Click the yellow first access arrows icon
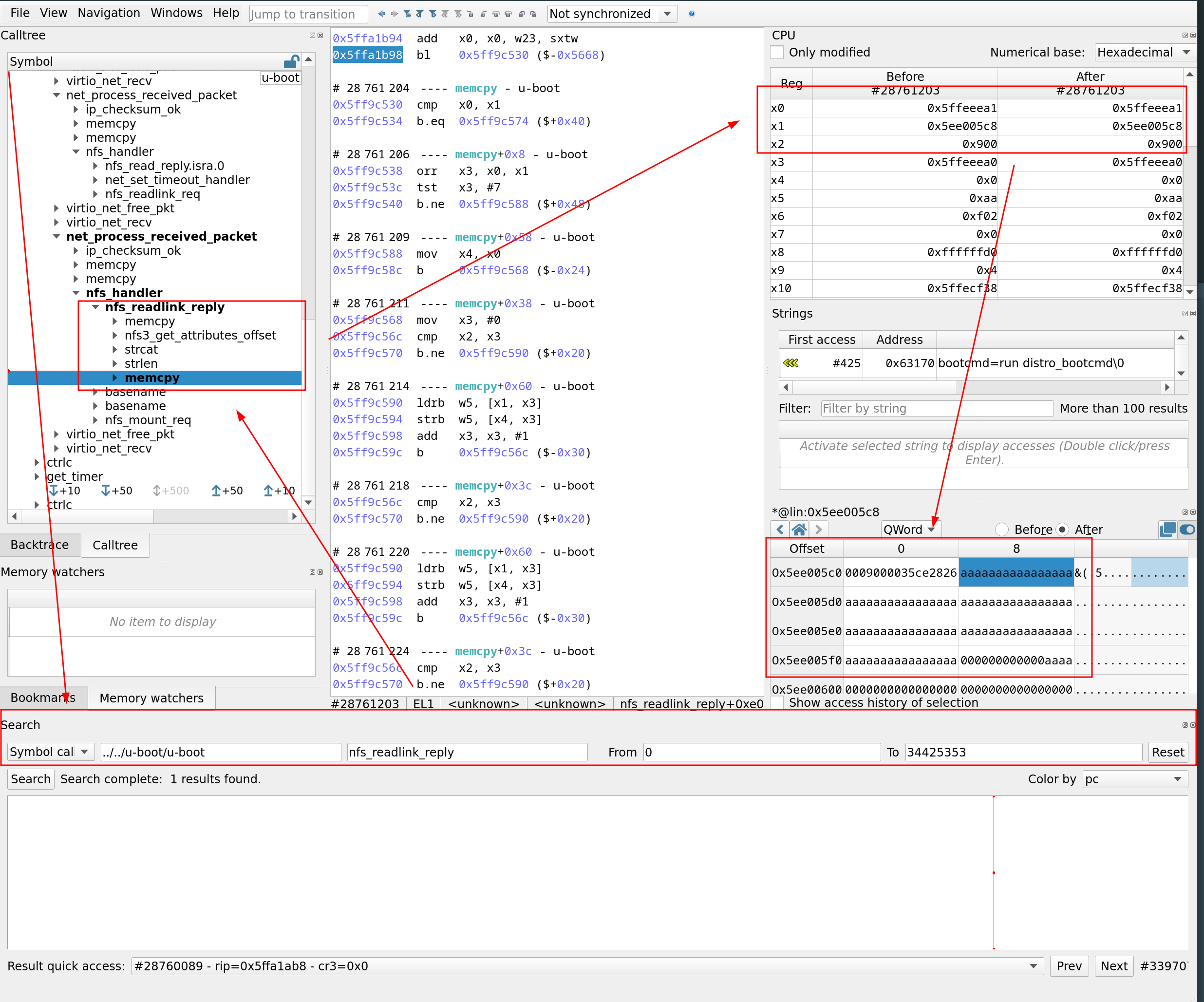This screenshot has width=1204, height=1002. pyautogui.click(x=791, y=363)
